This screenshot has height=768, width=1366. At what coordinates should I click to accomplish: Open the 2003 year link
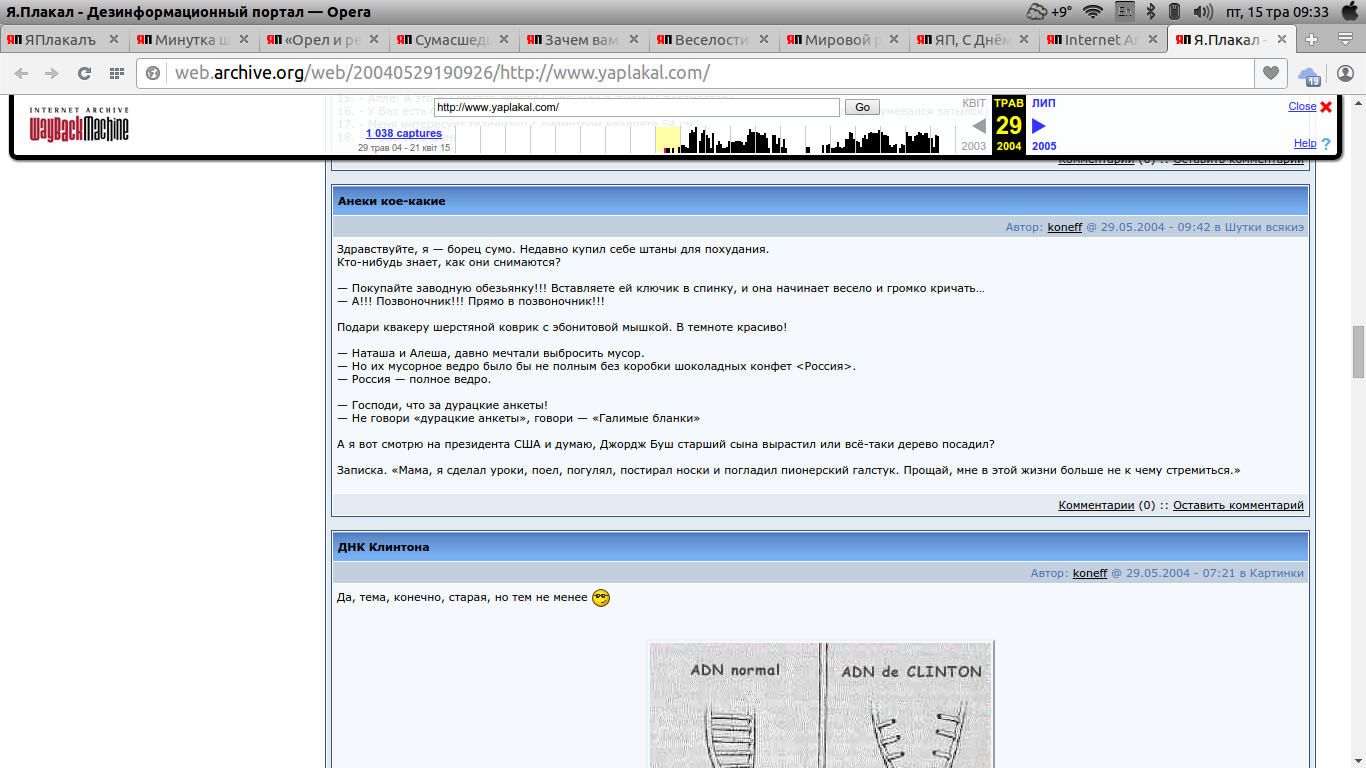974,146
